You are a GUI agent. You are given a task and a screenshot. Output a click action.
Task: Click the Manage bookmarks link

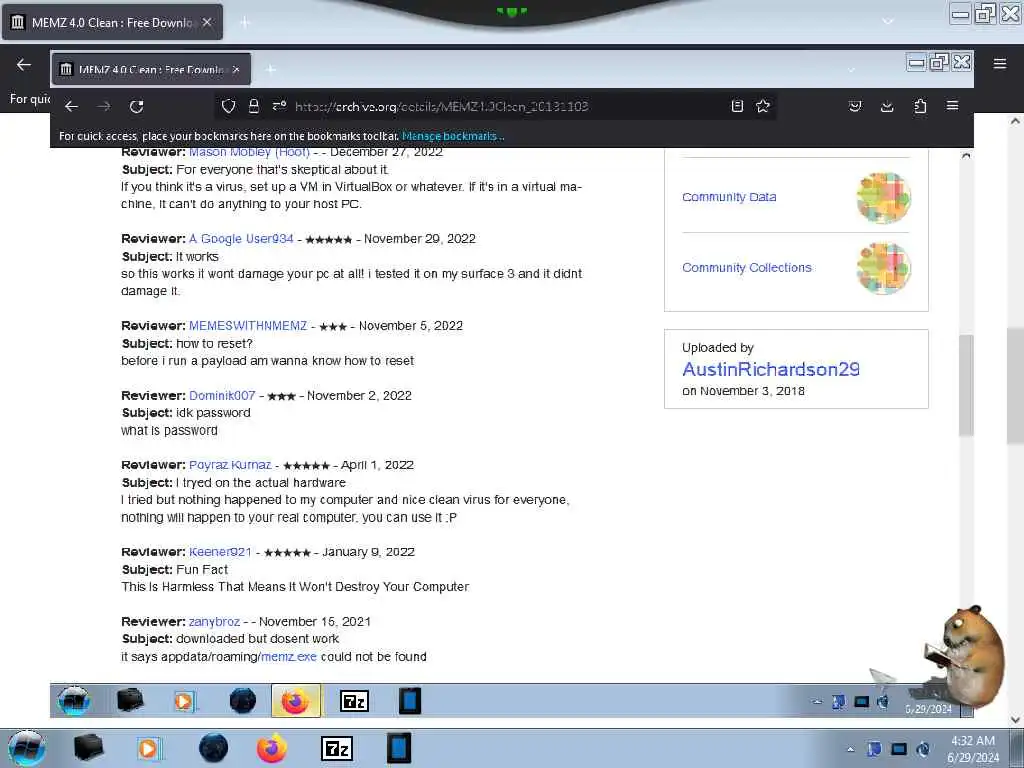(453, 136)
